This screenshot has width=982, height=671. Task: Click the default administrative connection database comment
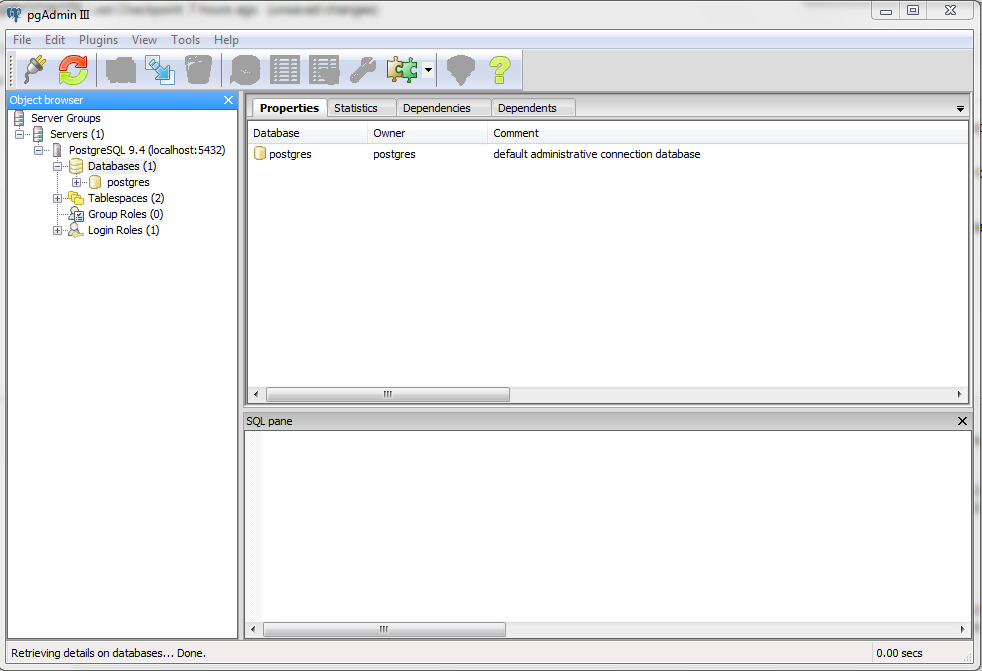pos(596,154)
